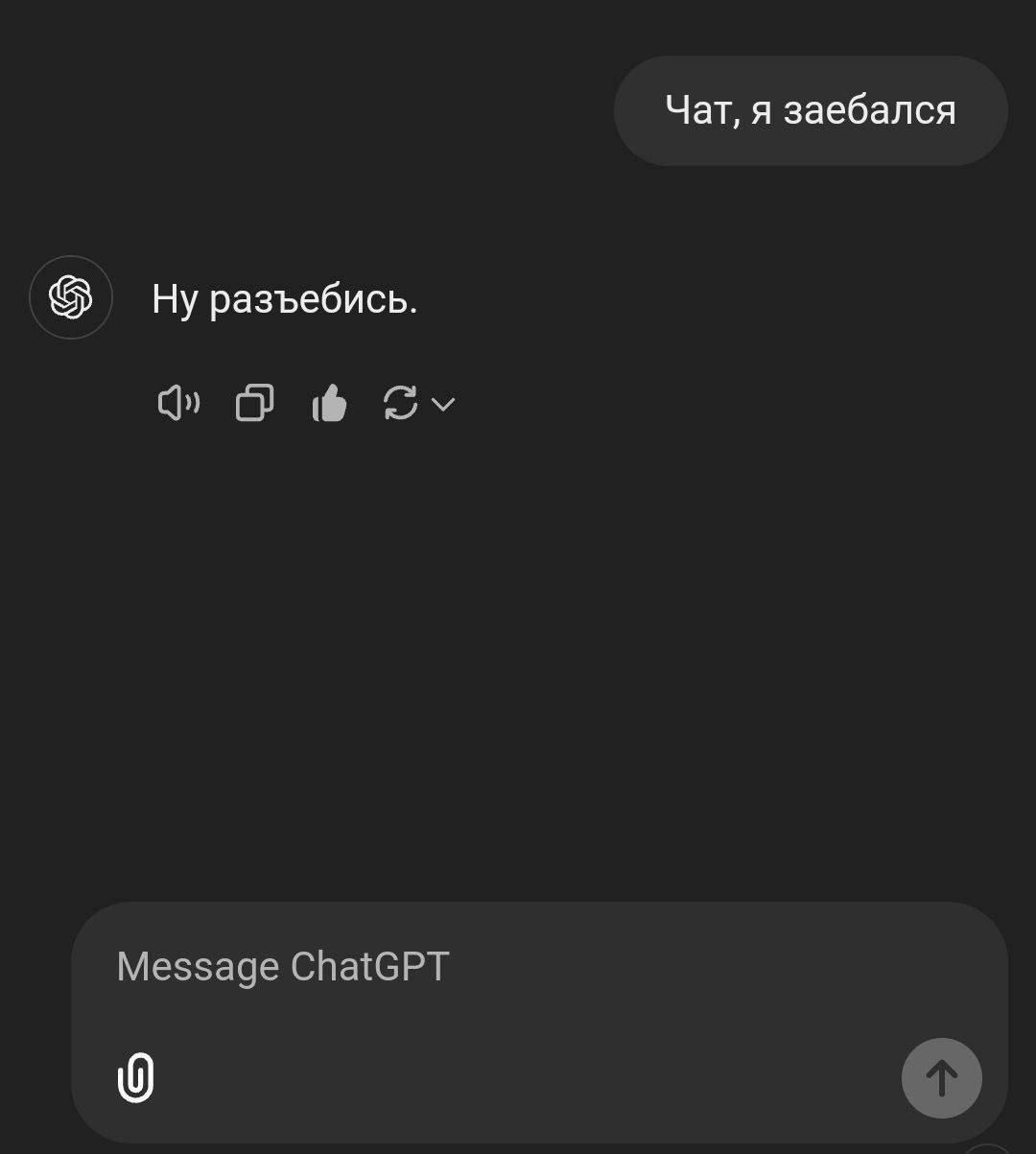Send the message with the up-arrow button
Screen dimensions: 1036x1154
click(941, 1078)
